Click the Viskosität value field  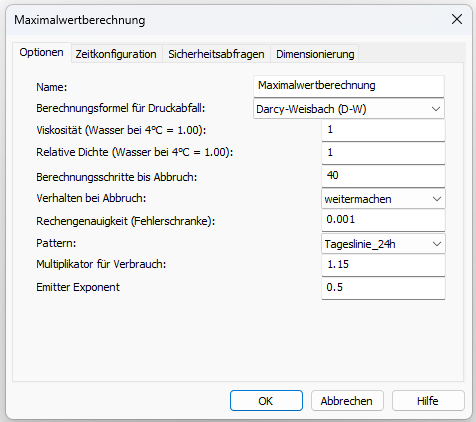click(x=383, y=130)
